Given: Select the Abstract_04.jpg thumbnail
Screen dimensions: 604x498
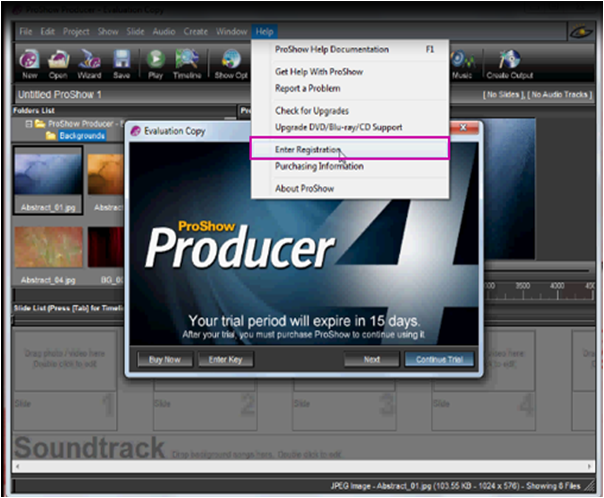Looking at the screenshot, I should 49,247.
